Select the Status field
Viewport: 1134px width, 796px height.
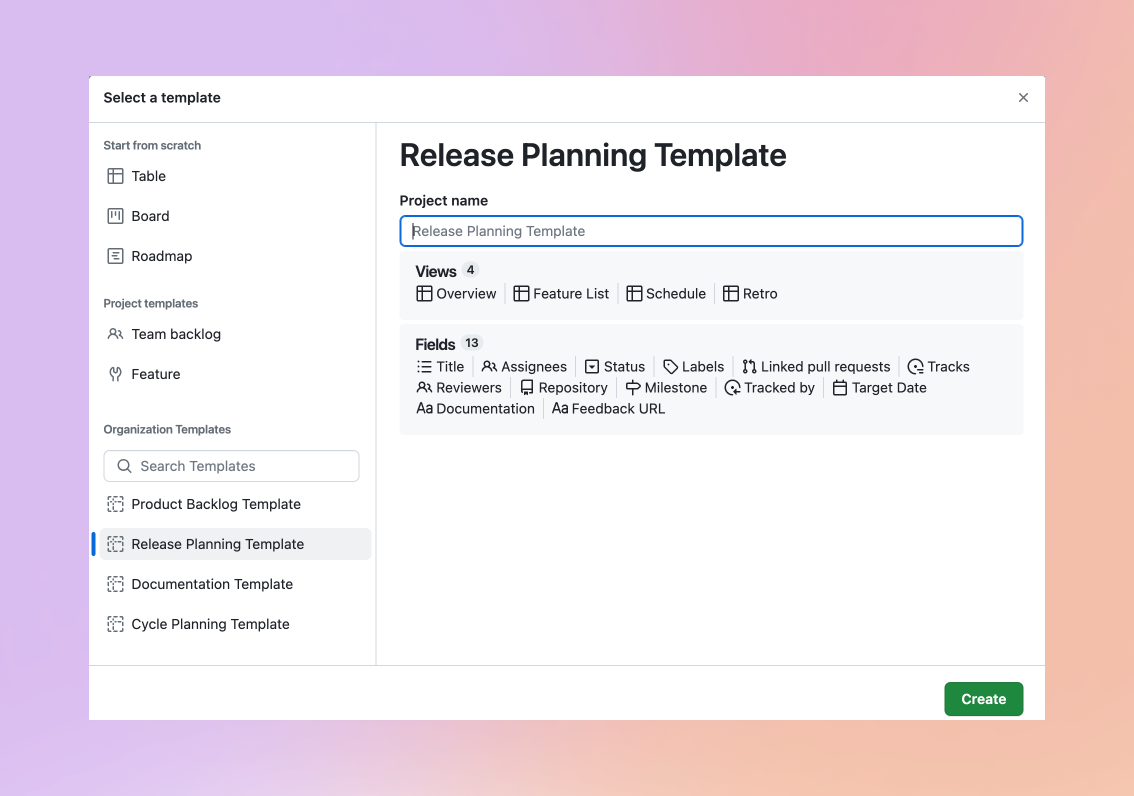coord(615,366)
